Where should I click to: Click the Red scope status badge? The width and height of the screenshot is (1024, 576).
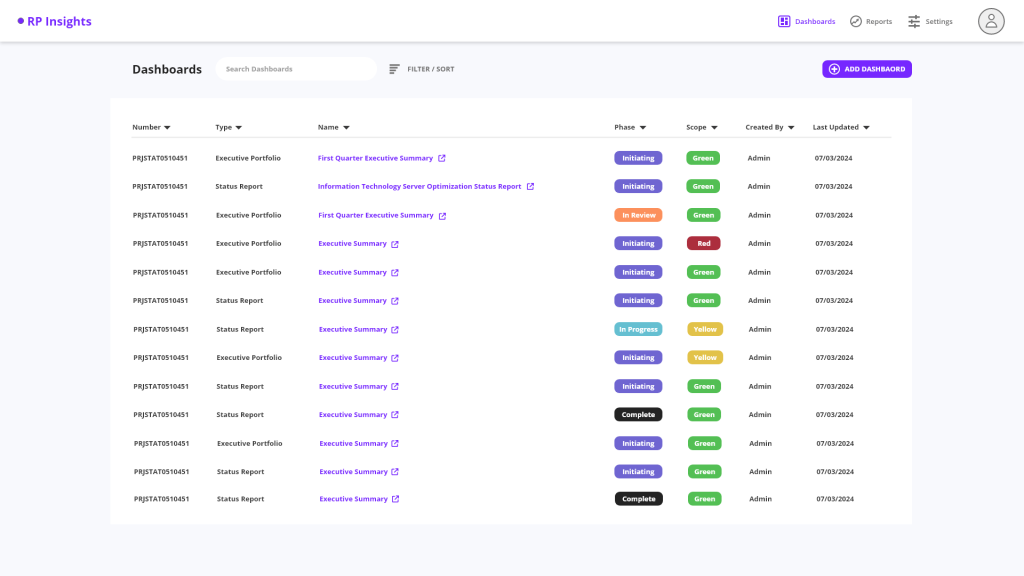703,243
